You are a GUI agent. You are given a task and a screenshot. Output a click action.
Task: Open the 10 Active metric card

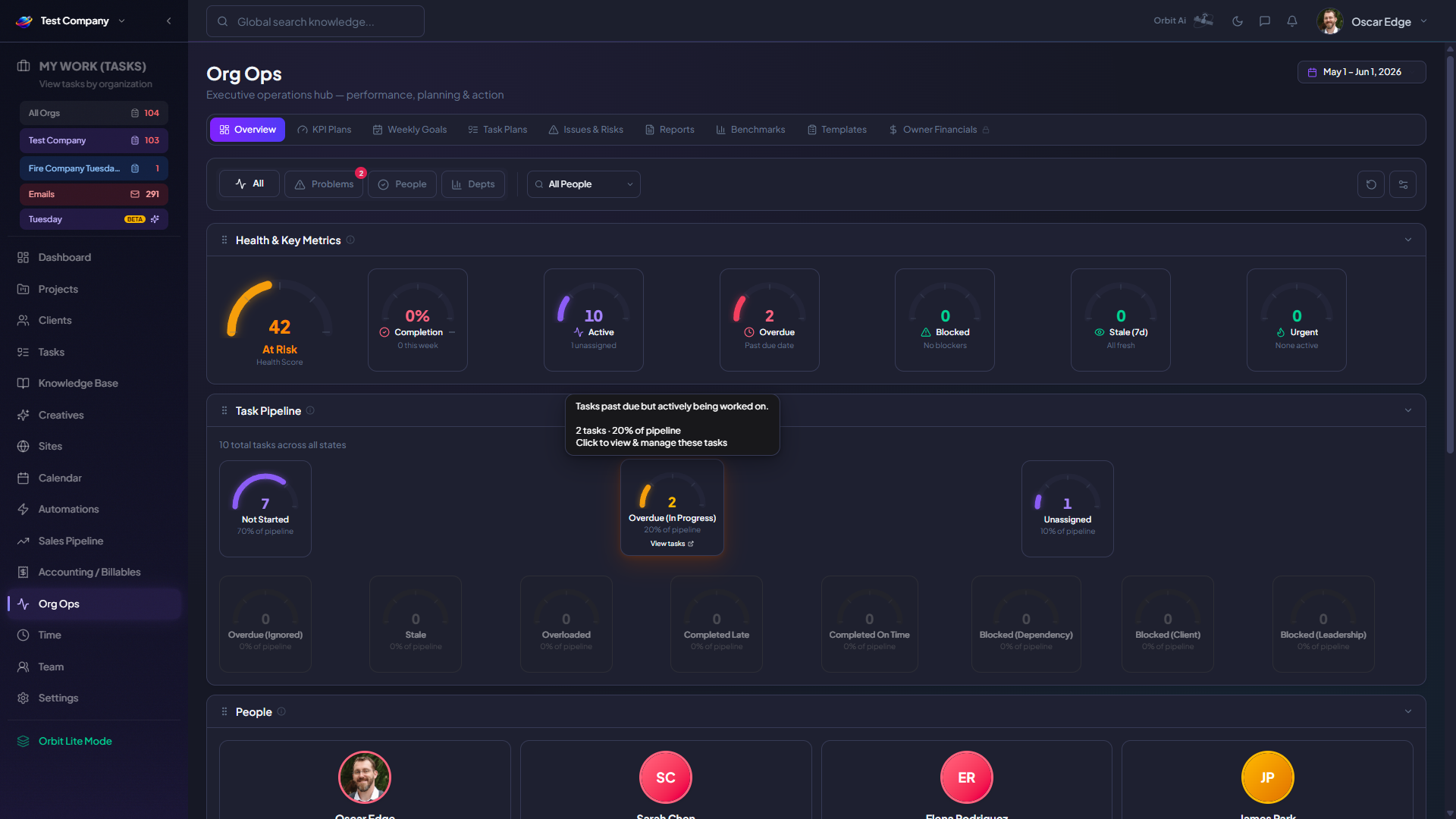coord(594,320)
